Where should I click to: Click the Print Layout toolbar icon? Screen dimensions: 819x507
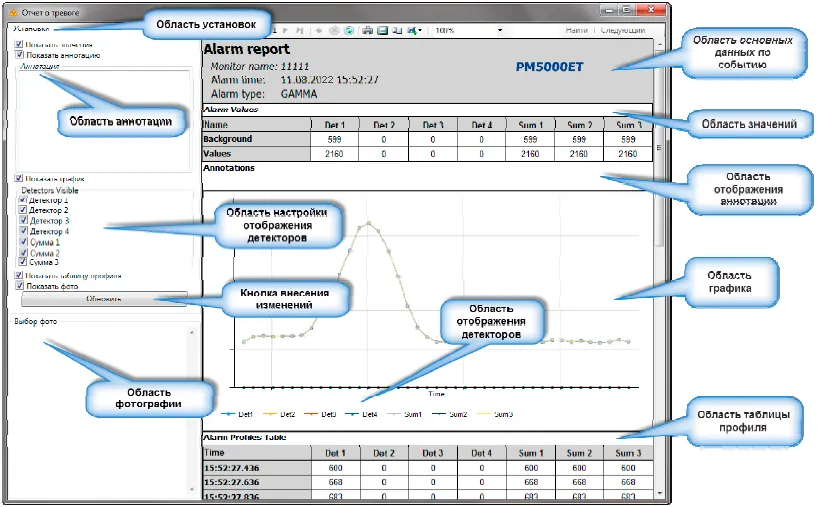pos(383,31)
